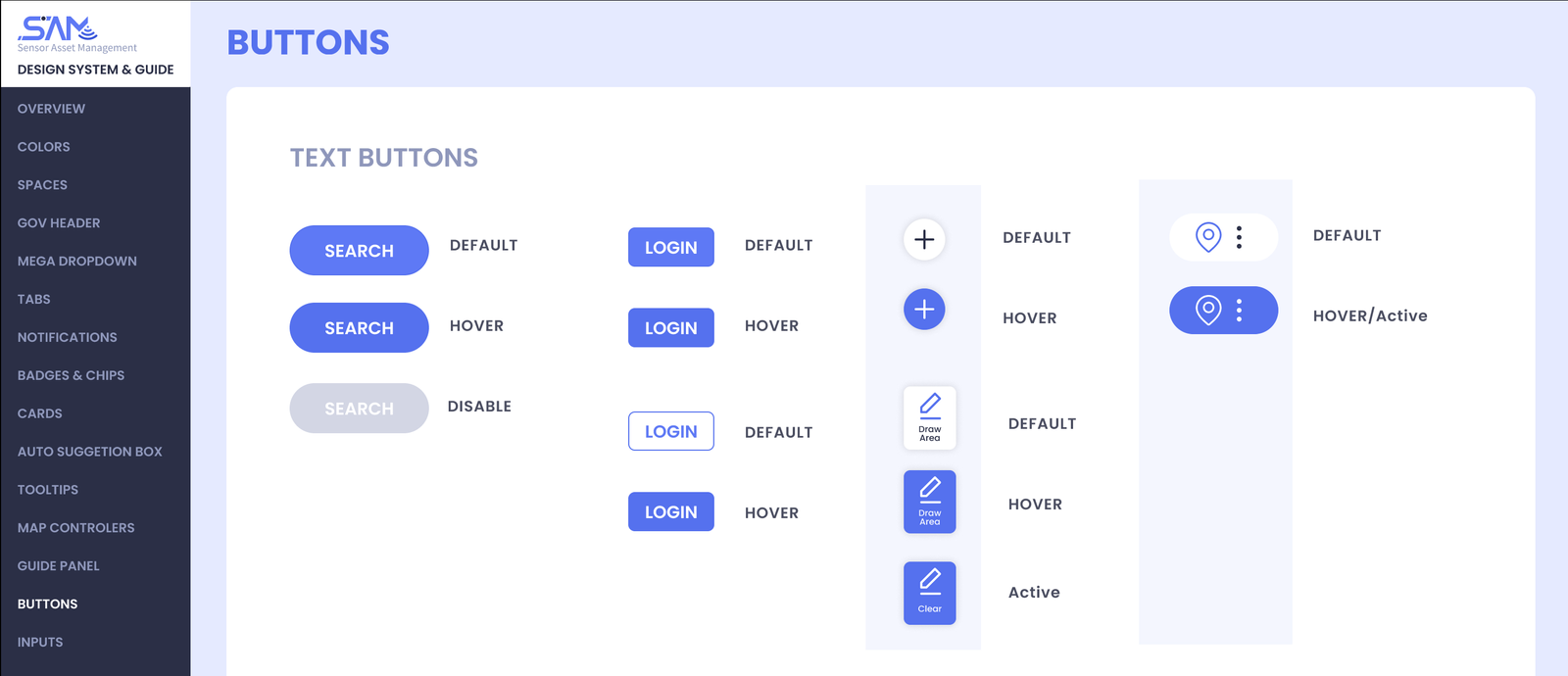1568x676 pixels.
Task: Click the location pin in white pill
Action: [1208, 237]
